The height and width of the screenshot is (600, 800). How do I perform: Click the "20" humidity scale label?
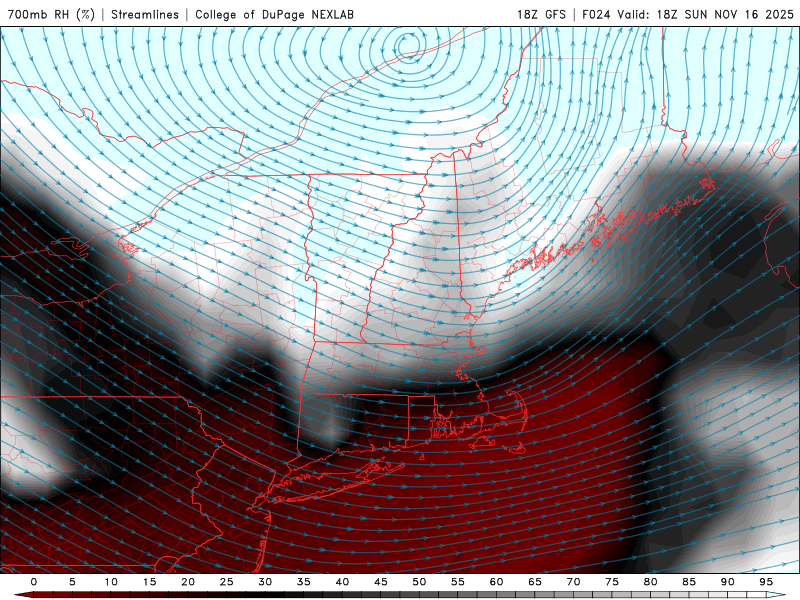(x=188, y=582)
